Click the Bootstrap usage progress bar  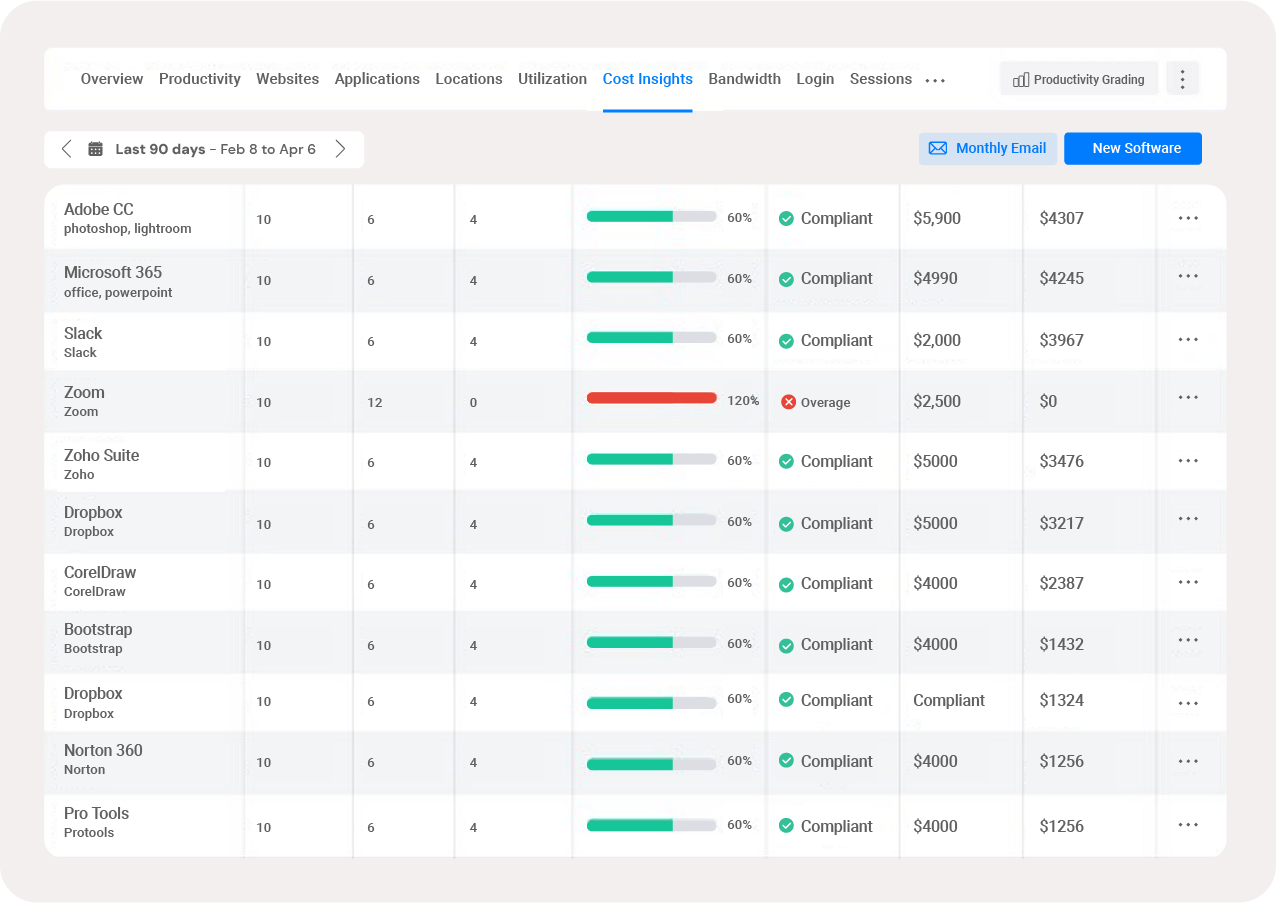pyautogui.click(x=652, y=643)
